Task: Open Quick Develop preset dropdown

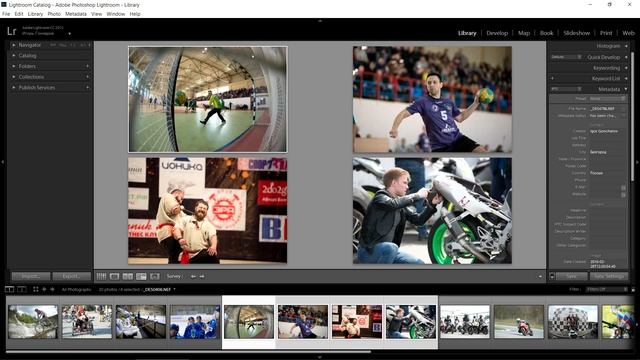Action: [x=566, y=57]
